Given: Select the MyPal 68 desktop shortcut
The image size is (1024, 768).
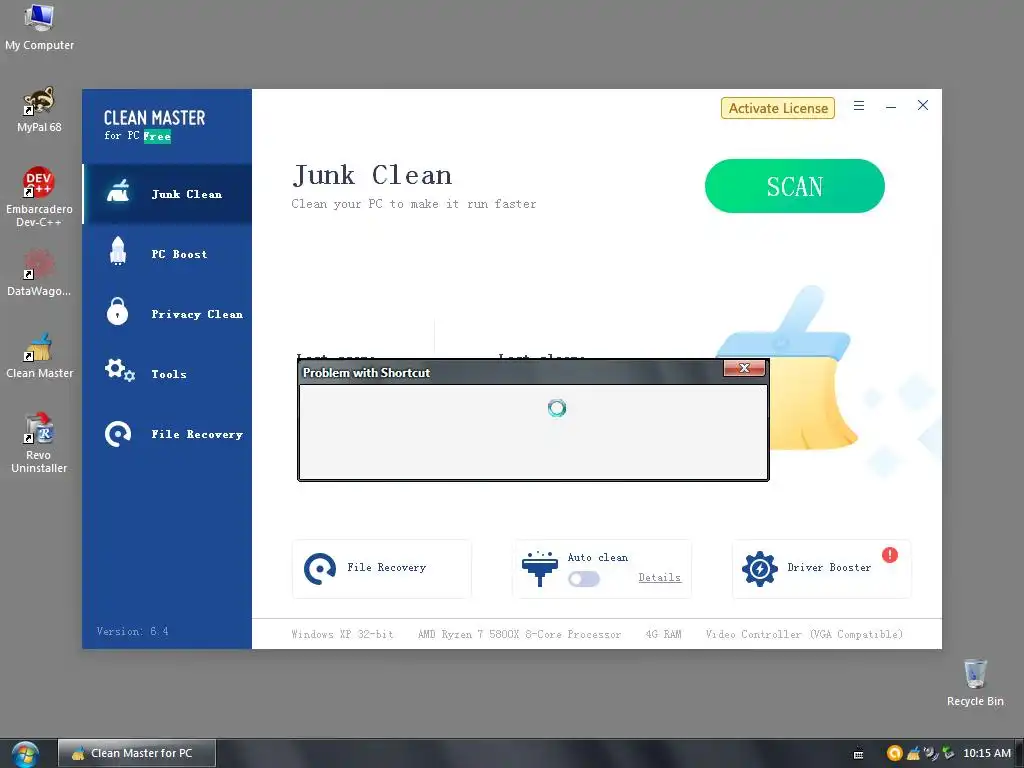Looking at the screenshot, I should pyautogui.click(x=39, y=110).
